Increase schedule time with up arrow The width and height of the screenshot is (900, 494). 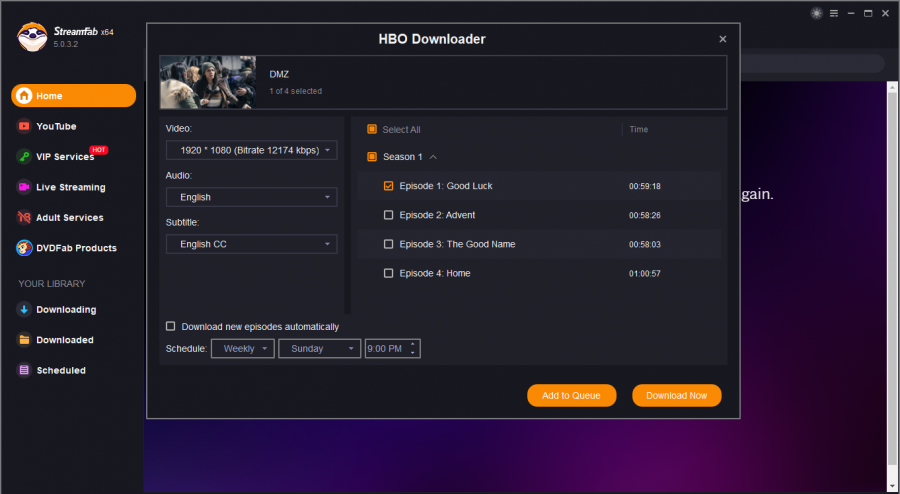(413, 344)
